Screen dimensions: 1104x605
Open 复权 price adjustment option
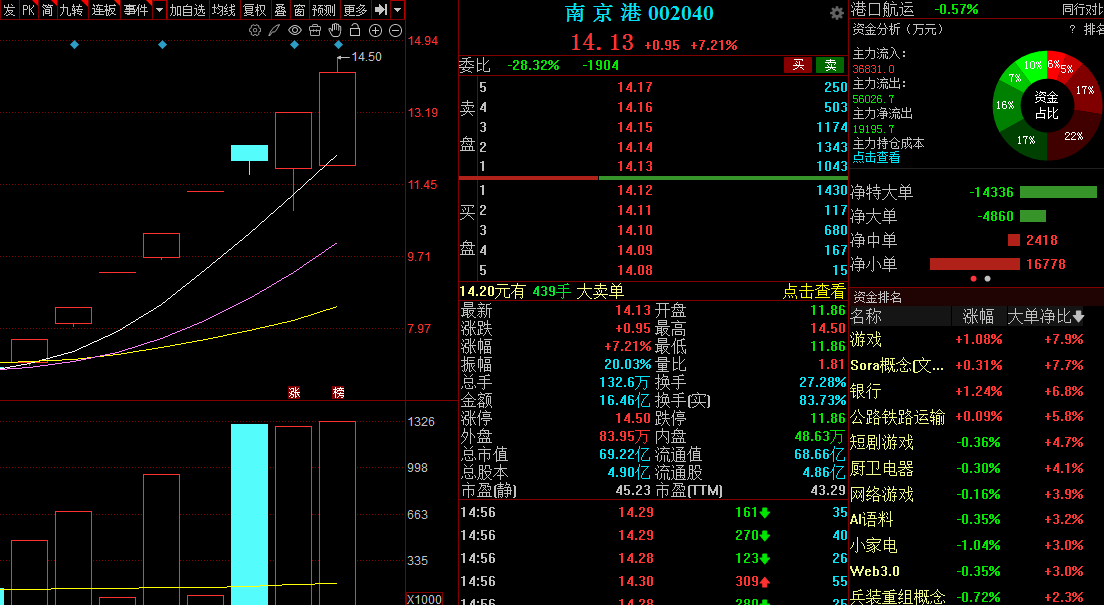coord(255,10)
